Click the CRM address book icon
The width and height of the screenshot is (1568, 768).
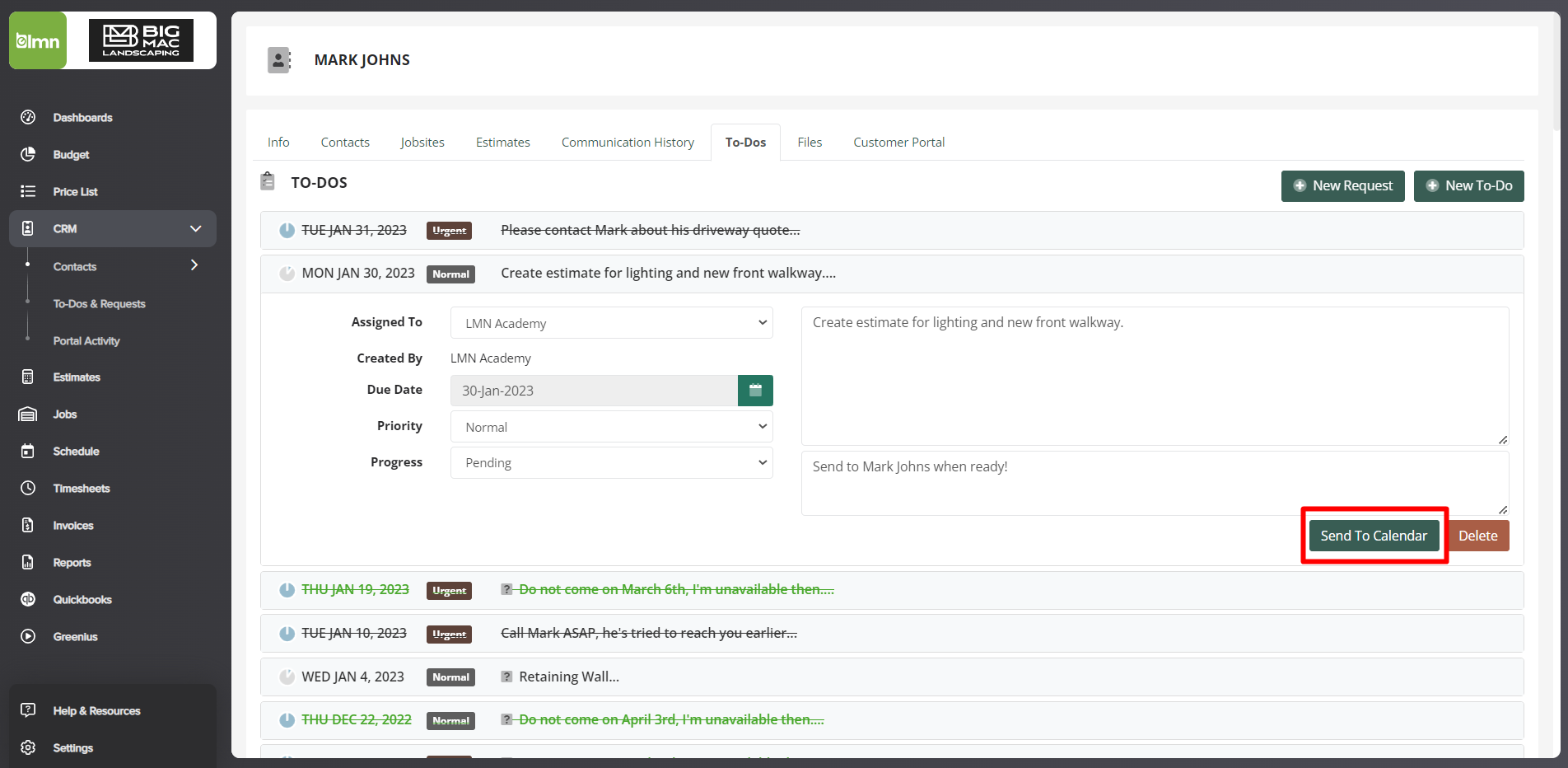(28, 228)
